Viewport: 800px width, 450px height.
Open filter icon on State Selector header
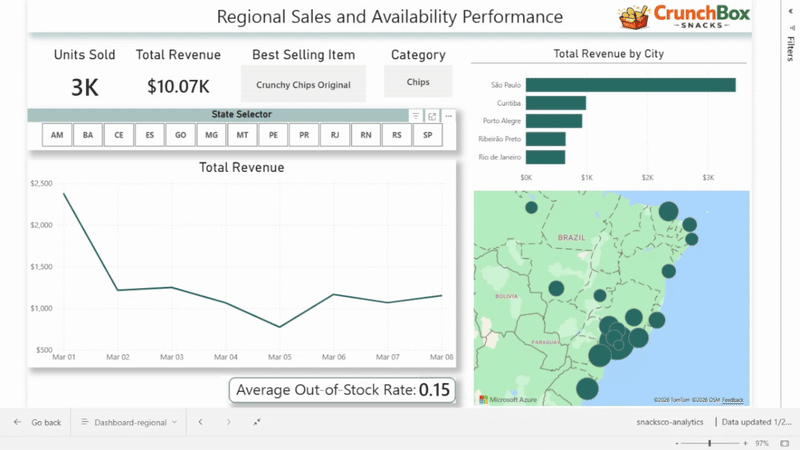(416, 116)
